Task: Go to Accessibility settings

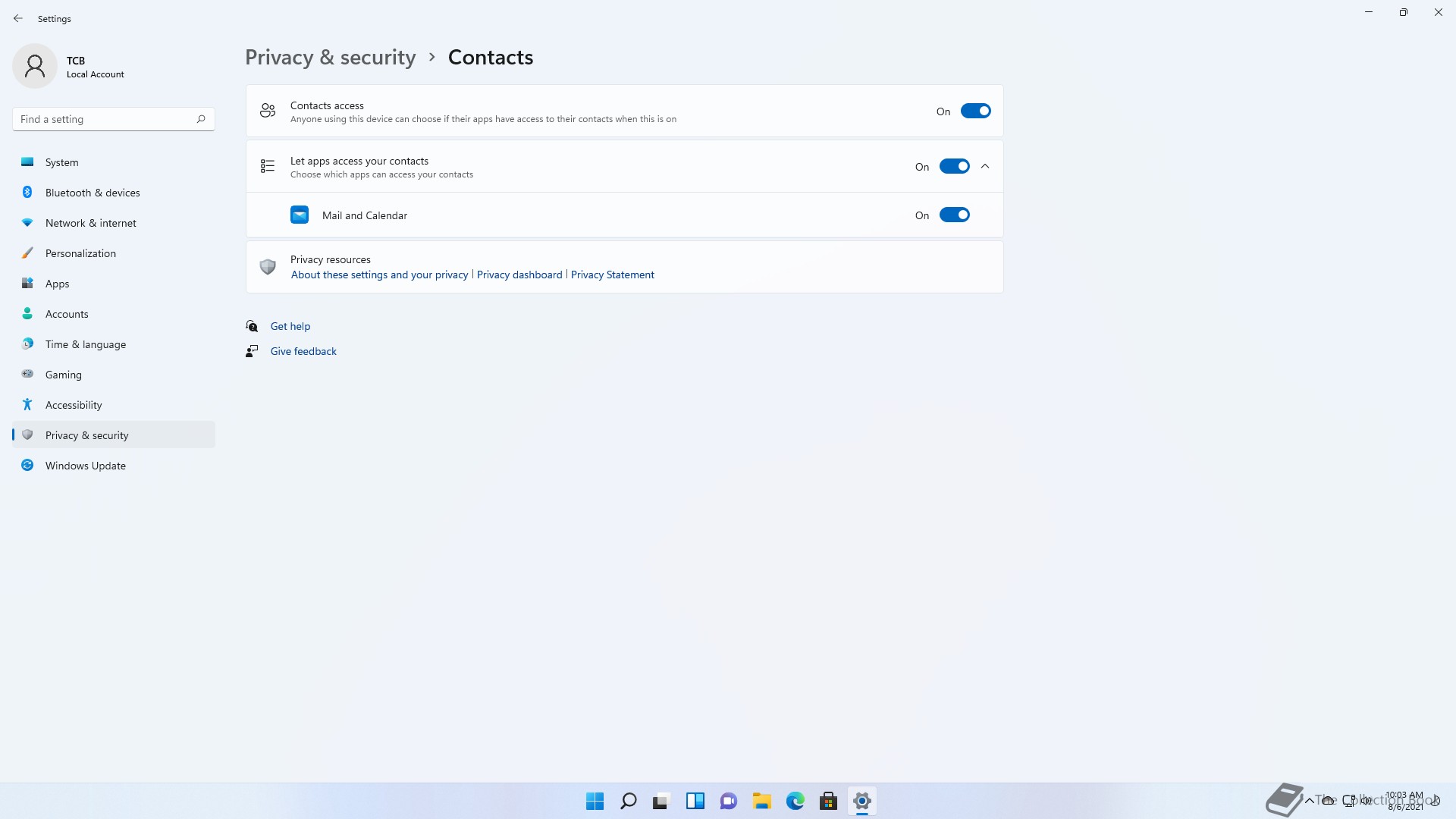Action: click(x=114, y=405)
